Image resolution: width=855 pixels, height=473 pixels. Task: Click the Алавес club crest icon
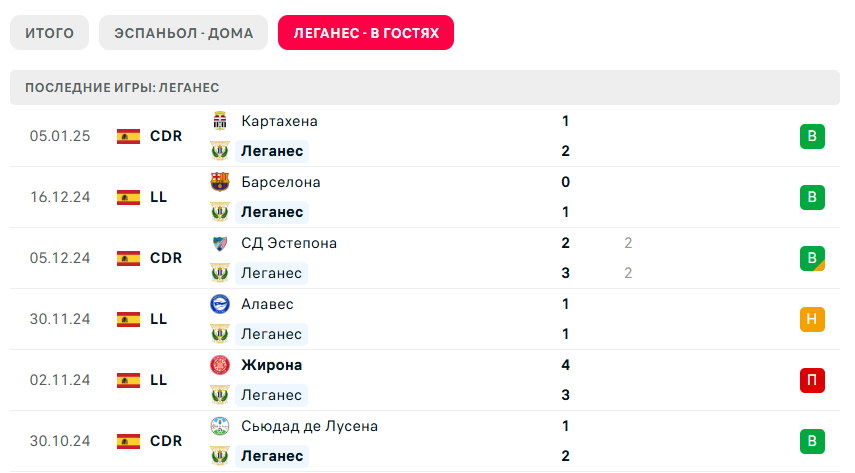(x=220, y=304)
